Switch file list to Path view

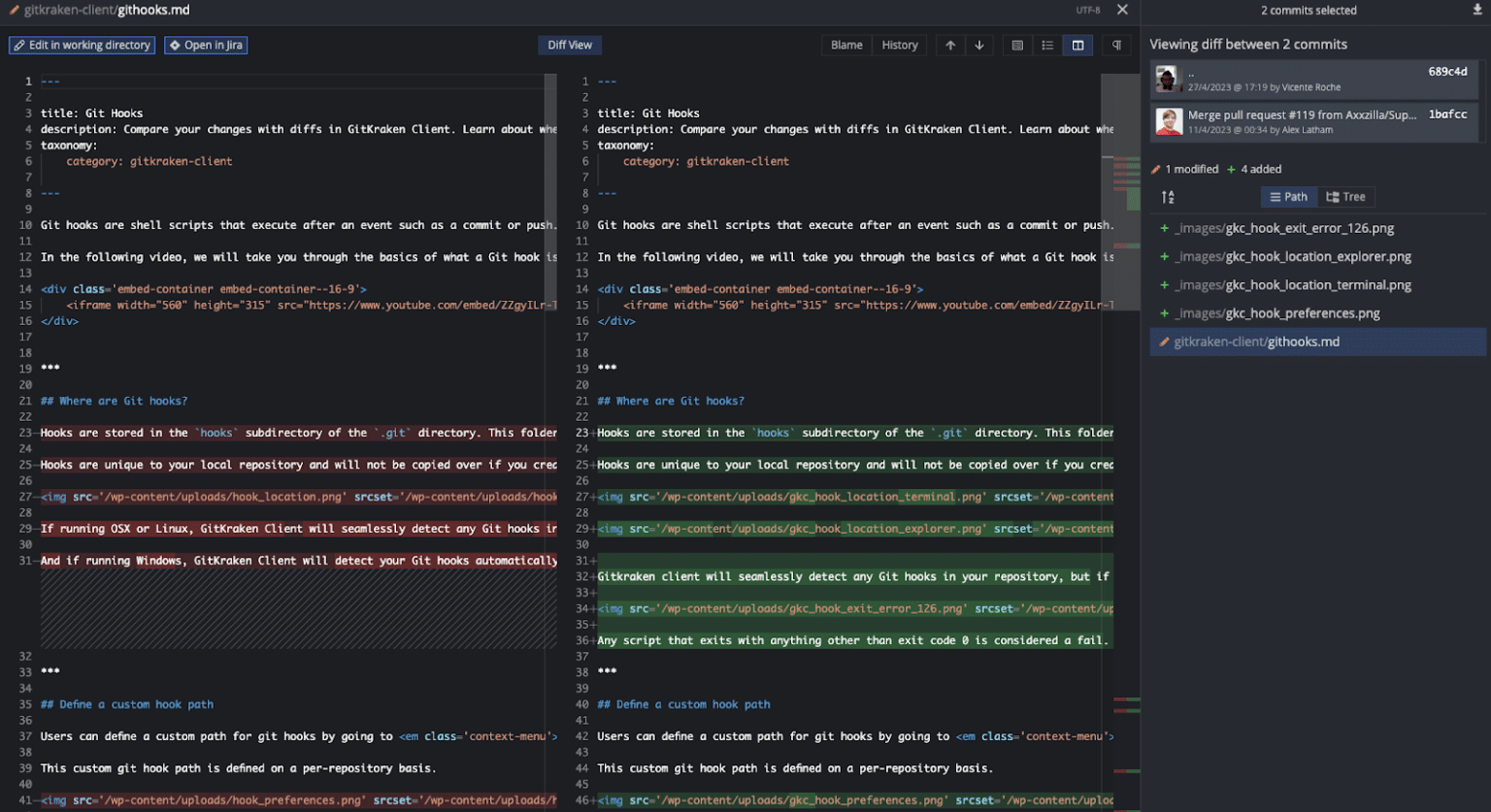pyautogui.click(x=1288, y=197)
